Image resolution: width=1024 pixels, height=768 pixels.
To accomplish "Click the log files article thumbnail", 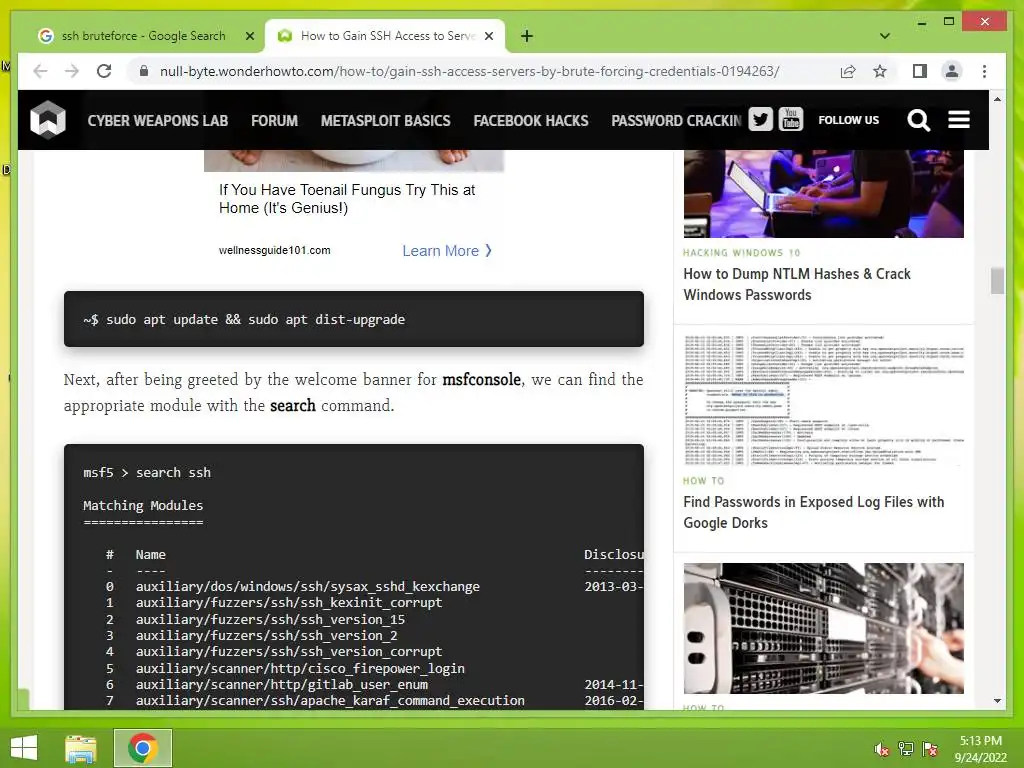I will (x=824, y=400).
